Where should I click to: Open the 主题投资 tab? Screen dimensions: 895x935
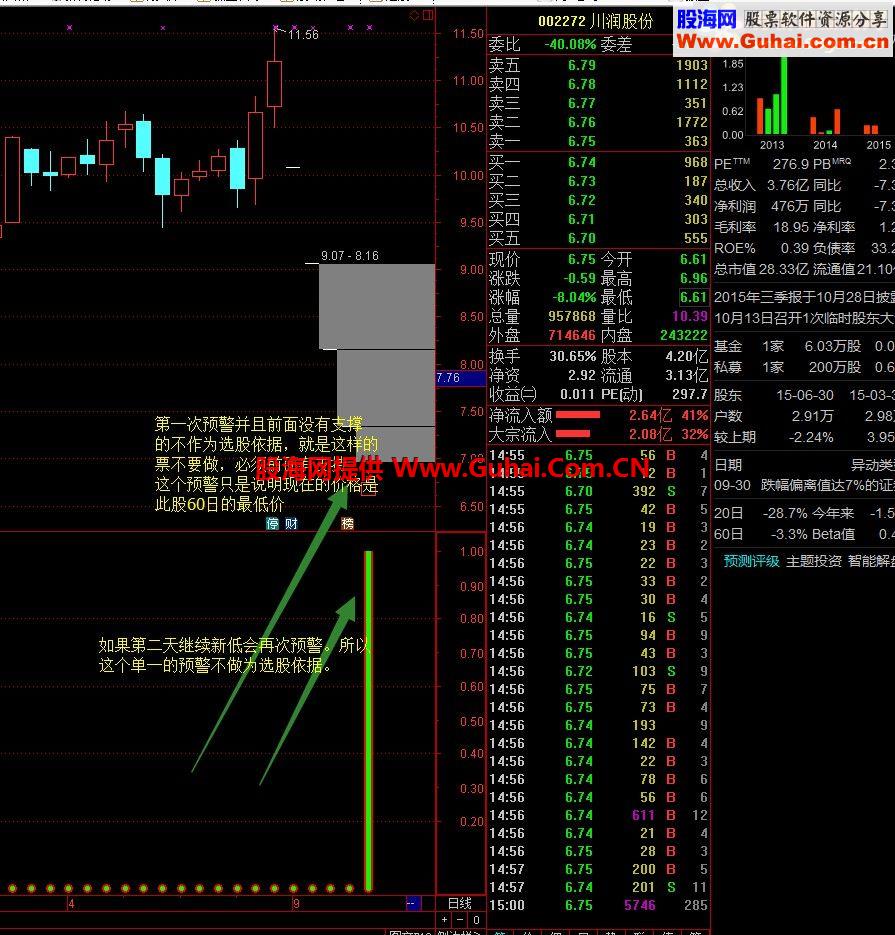(814, 561)
